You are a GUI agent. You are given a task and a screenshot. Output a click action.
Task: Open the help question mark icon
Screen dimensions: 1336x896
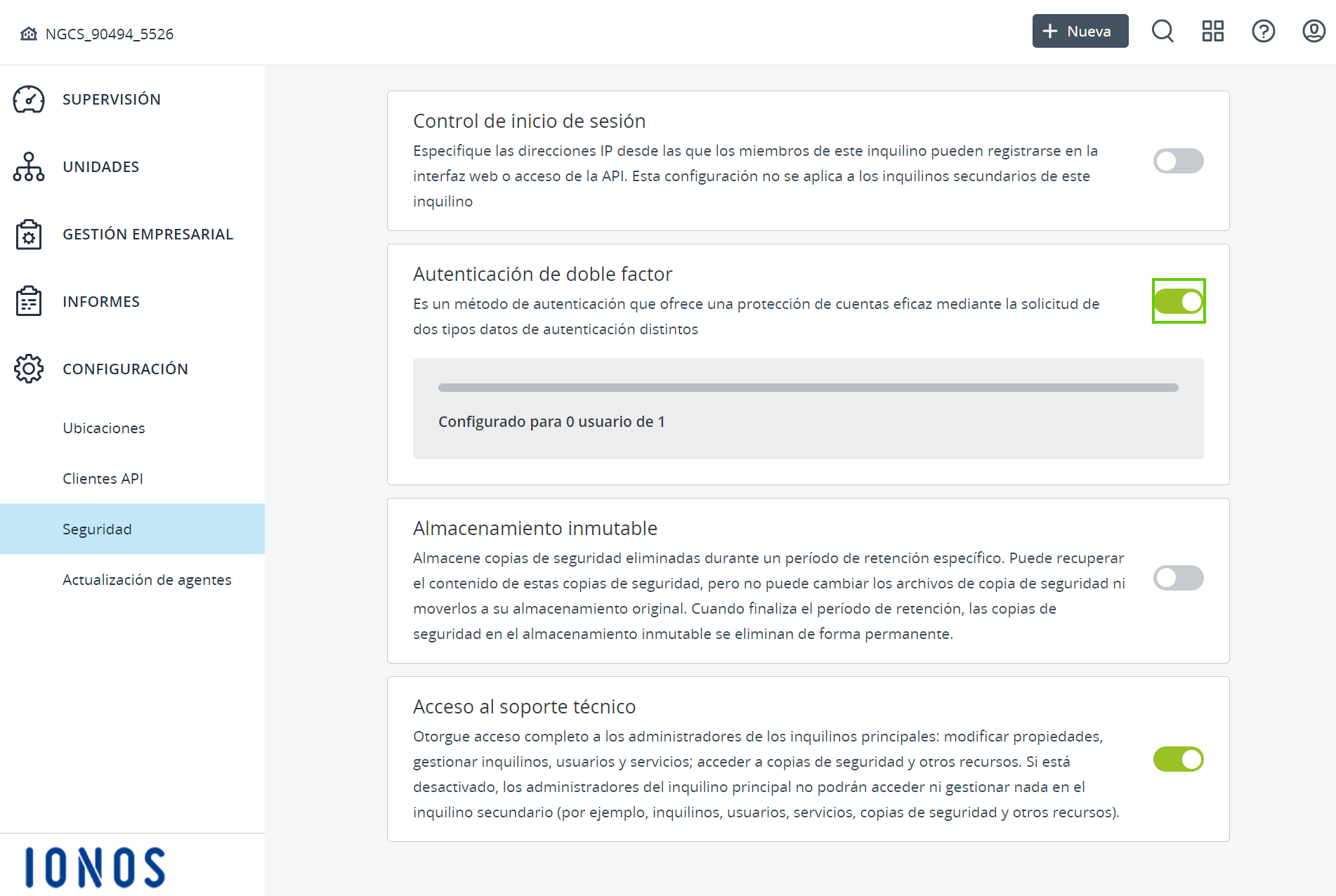point(1264,31)
